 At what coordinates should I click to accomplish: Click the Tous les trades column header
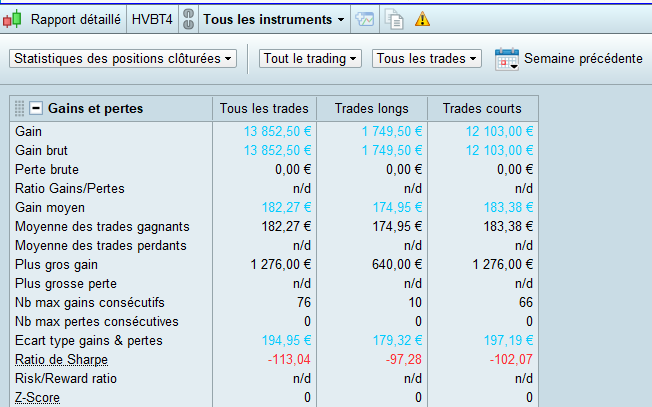(264, 109)
